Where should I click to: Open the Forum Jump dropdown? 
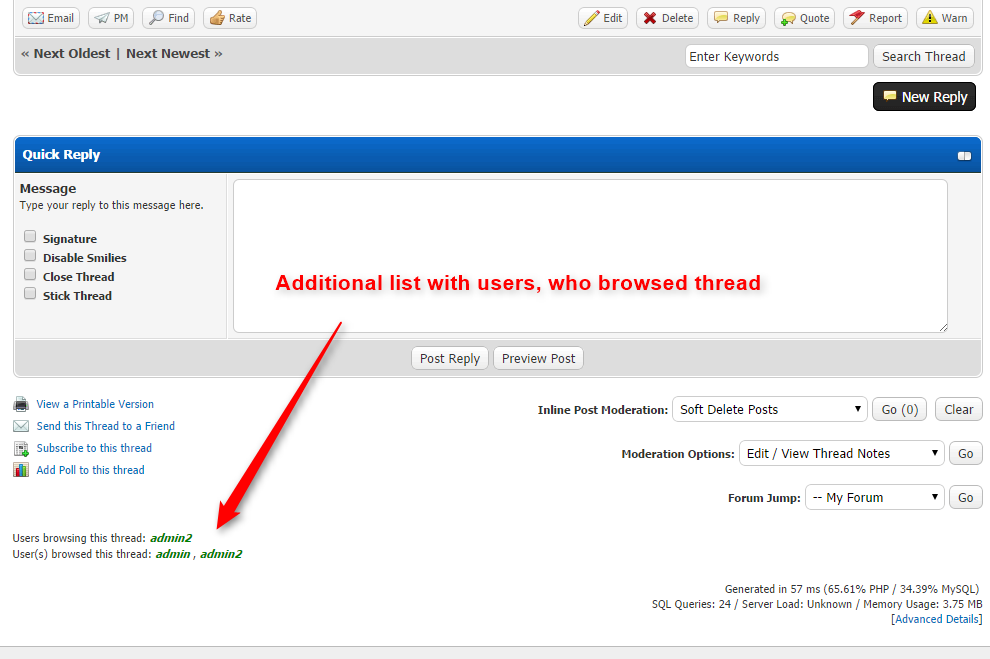tap(874, 497)
